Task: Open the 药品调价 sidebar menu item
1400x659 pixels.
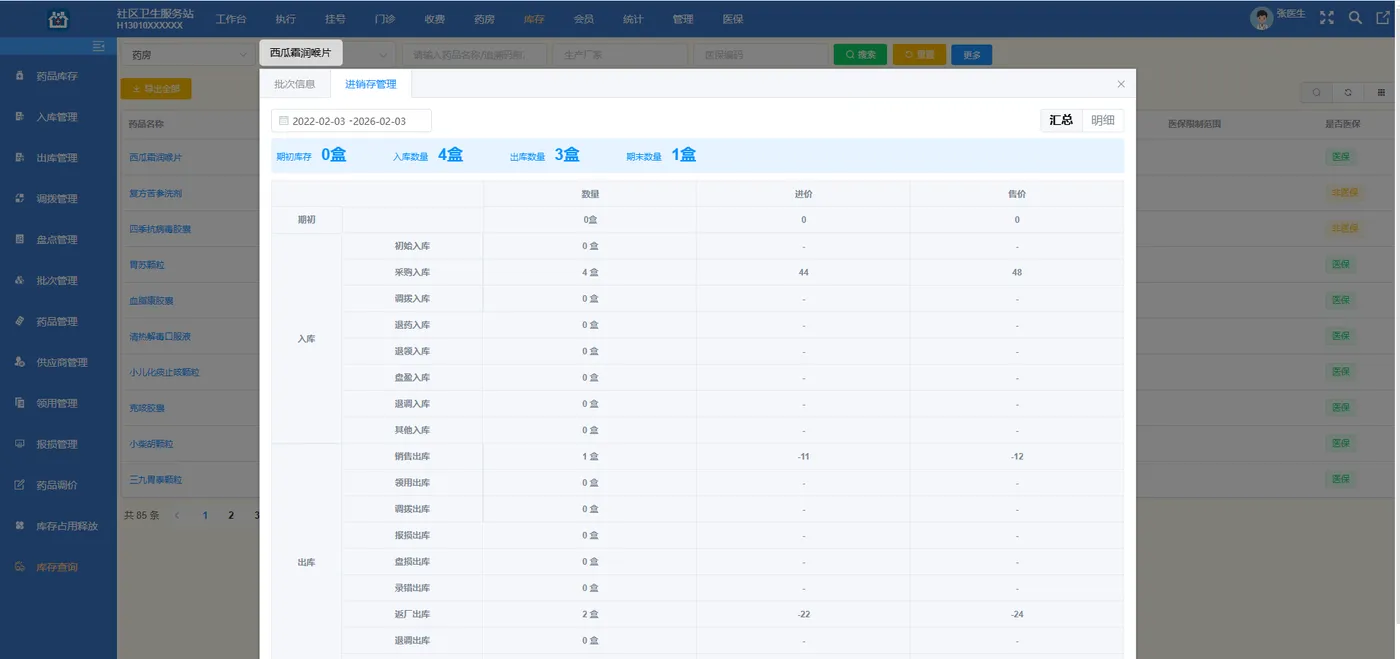Action: tap(58, 485)
